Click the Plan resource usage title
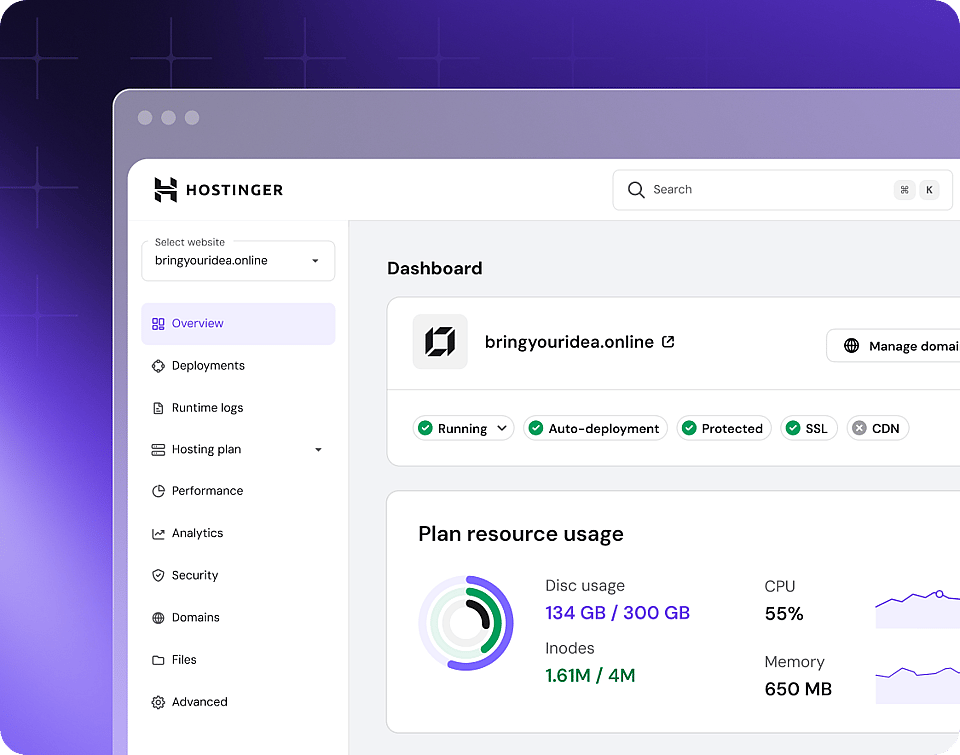 [521, 534]
